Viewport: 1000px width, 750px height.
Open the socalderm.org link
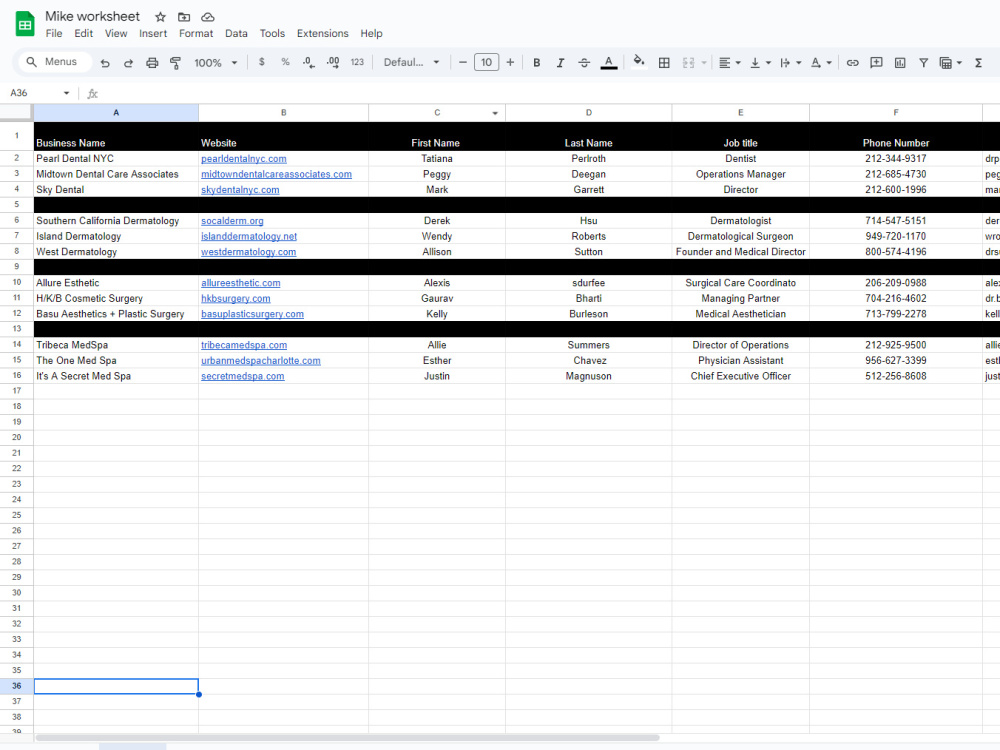coord(232,221)
